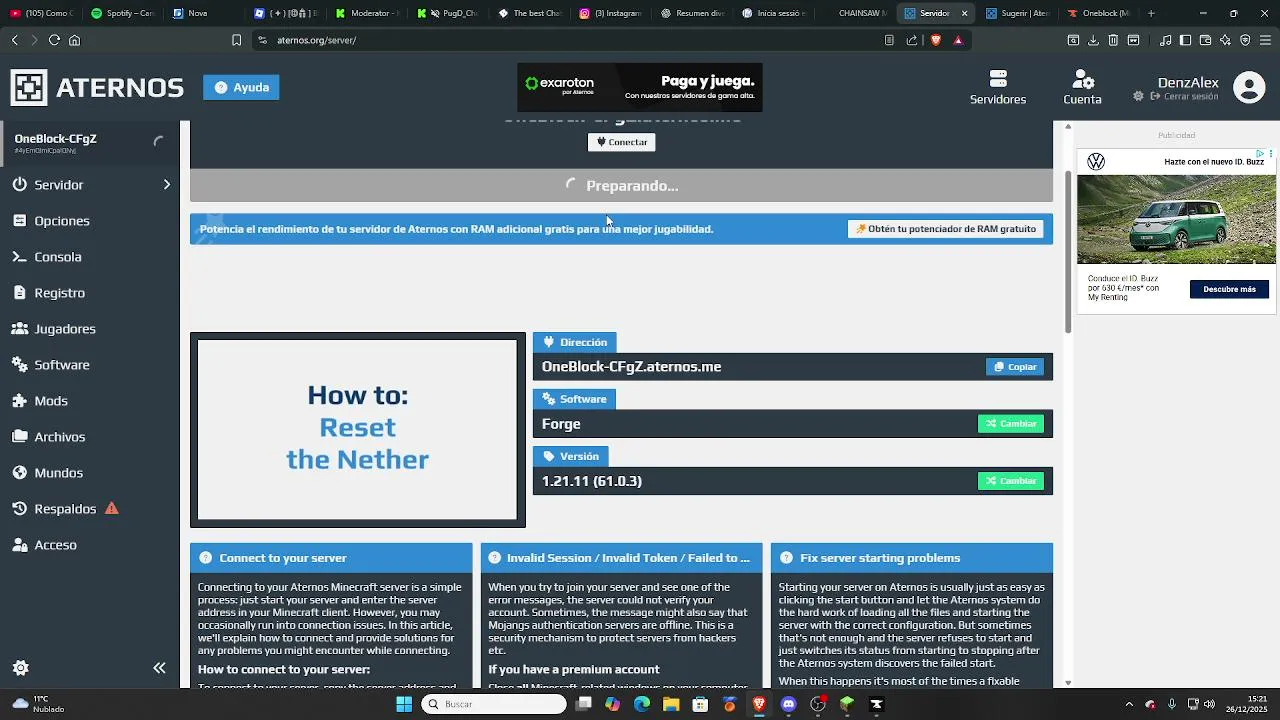
Task: Click the OneBlock-CFgZ.aternos.me address text
Action: pyautogui.click(x=631, y=367)
